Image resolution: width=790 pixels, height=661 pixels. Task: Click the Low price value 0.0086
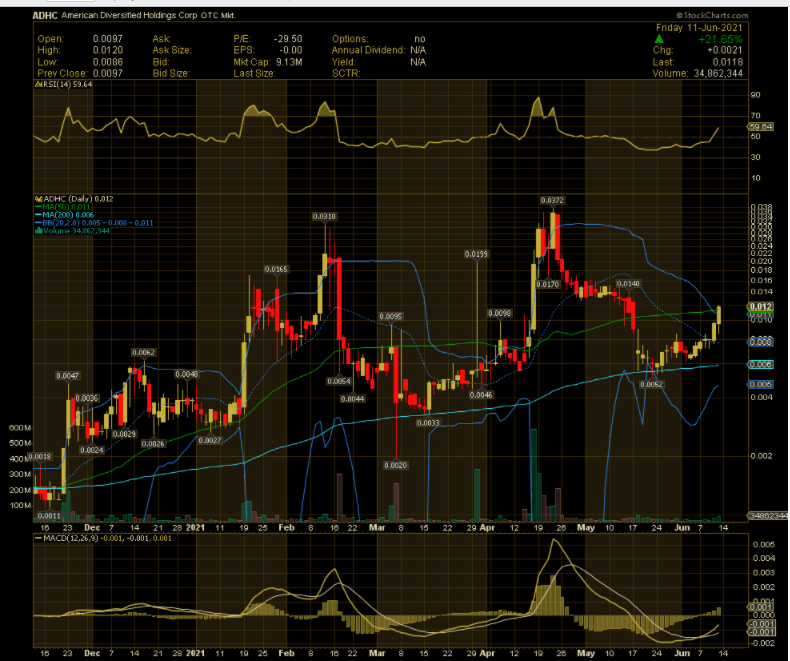[107, 62]
